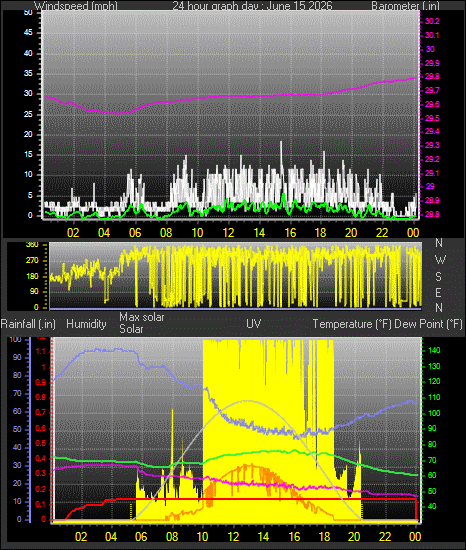The image size is (466, 550).
Task: Click the "0.5" red rainfall axis value
Action: coord(41,443)
